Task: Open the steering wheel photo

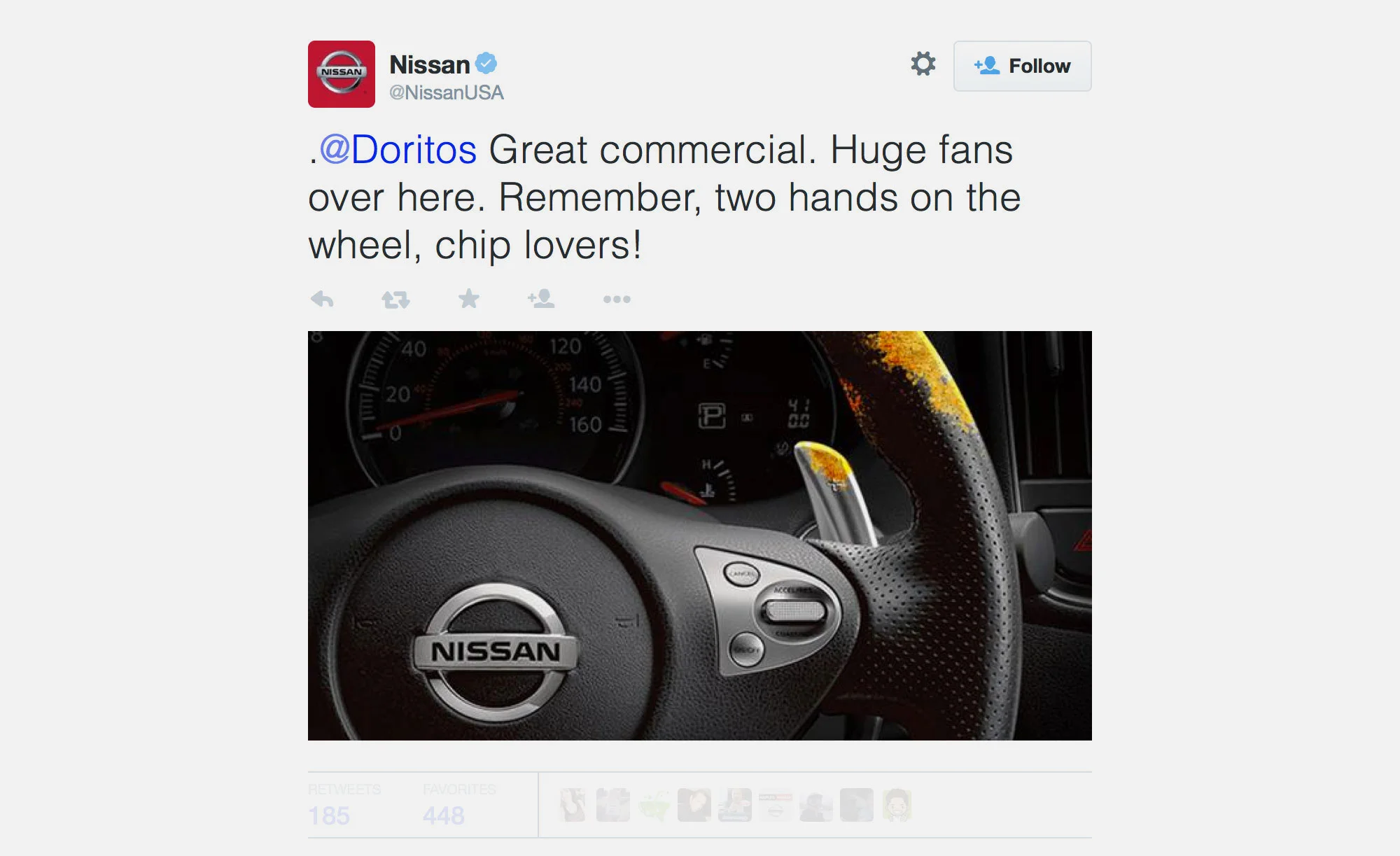Action: pyautogui.click(x=700, y=535)
